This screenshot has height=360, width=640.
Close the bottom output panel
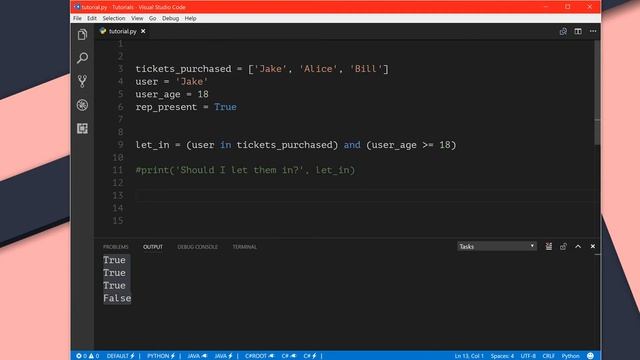[593, 247]
